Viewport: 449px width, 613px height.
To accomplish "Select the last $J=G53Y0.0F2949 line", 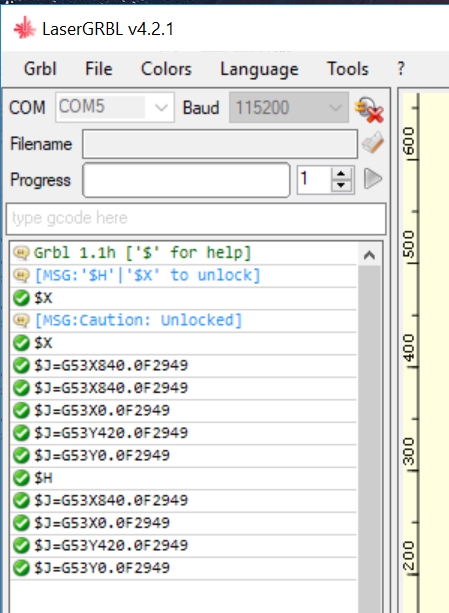I will (x=184, y=568).
